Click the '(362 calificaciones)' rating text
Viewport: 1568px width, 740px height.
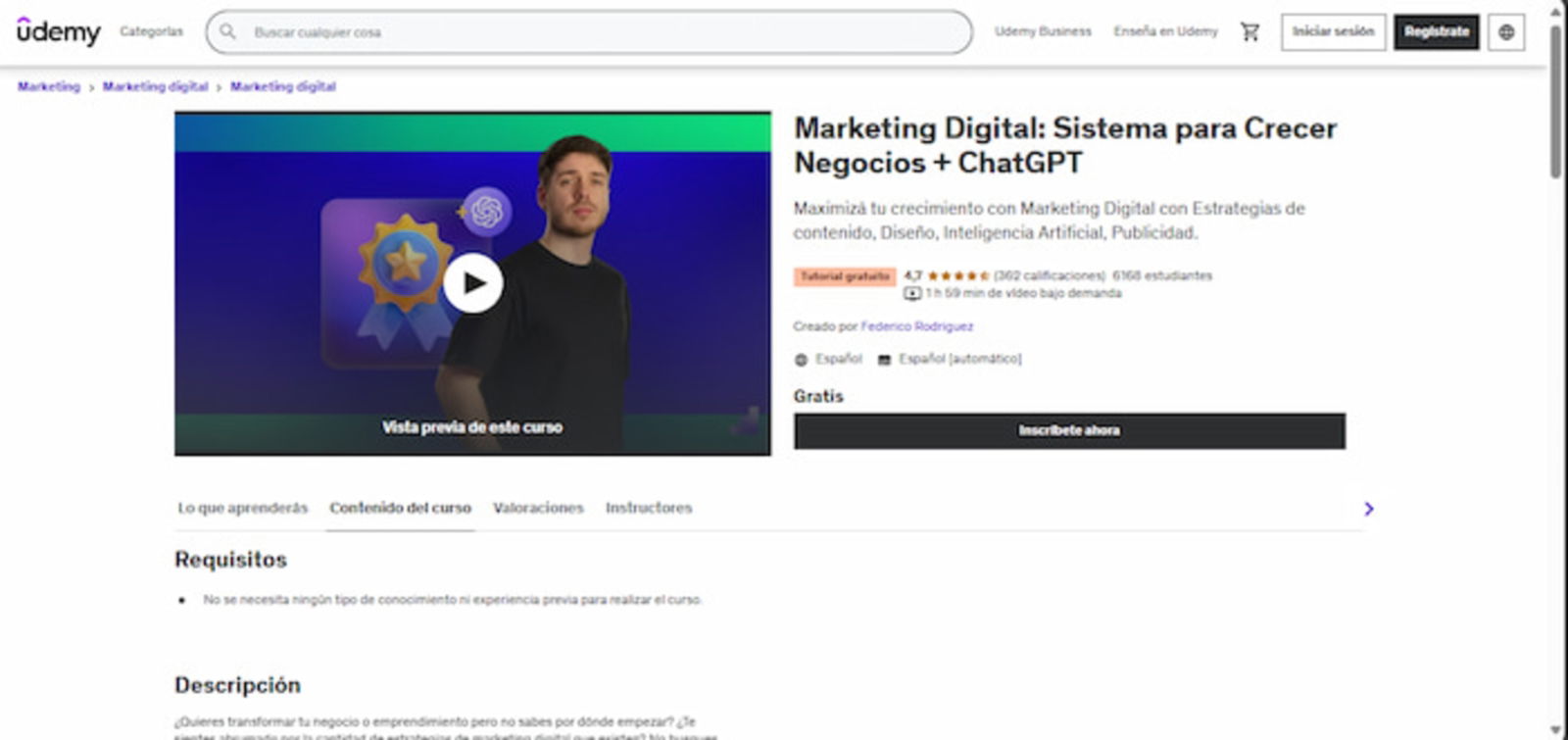click(x=1050, y=276)
